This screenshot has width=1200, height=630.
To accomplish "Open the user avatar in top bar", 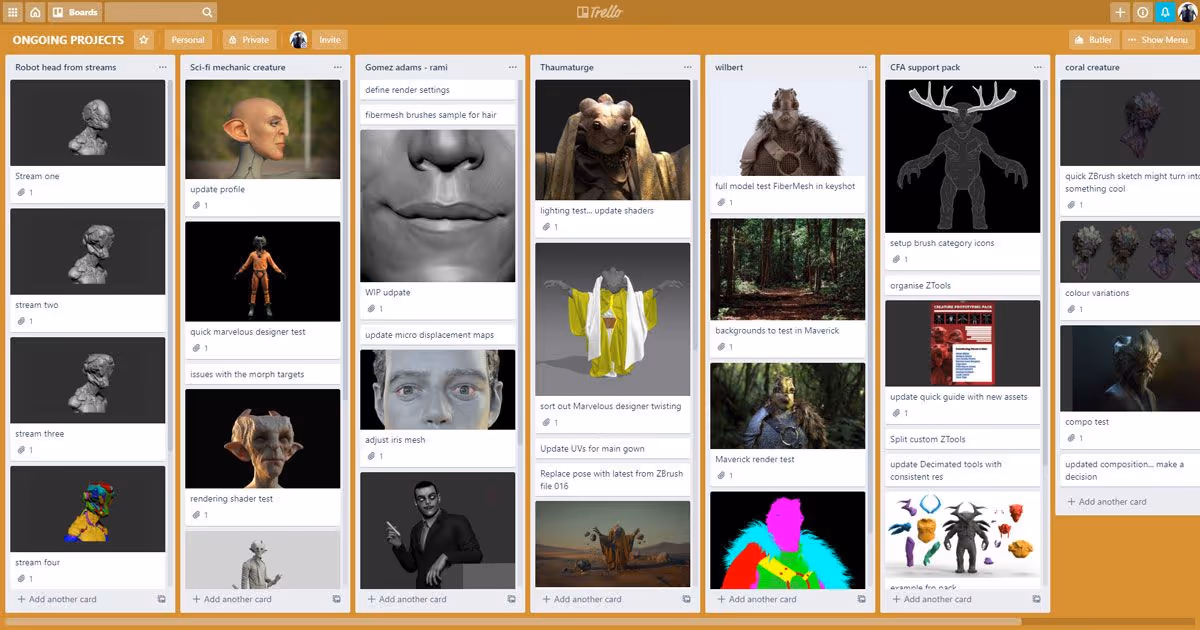I will [1187, 12].
